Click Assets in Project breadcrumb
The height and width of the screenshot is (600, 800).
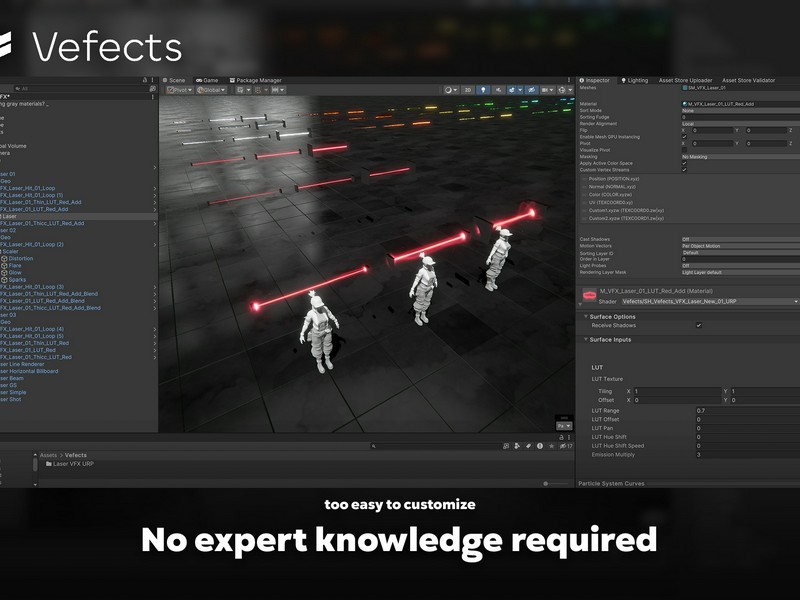click(48, 455)
